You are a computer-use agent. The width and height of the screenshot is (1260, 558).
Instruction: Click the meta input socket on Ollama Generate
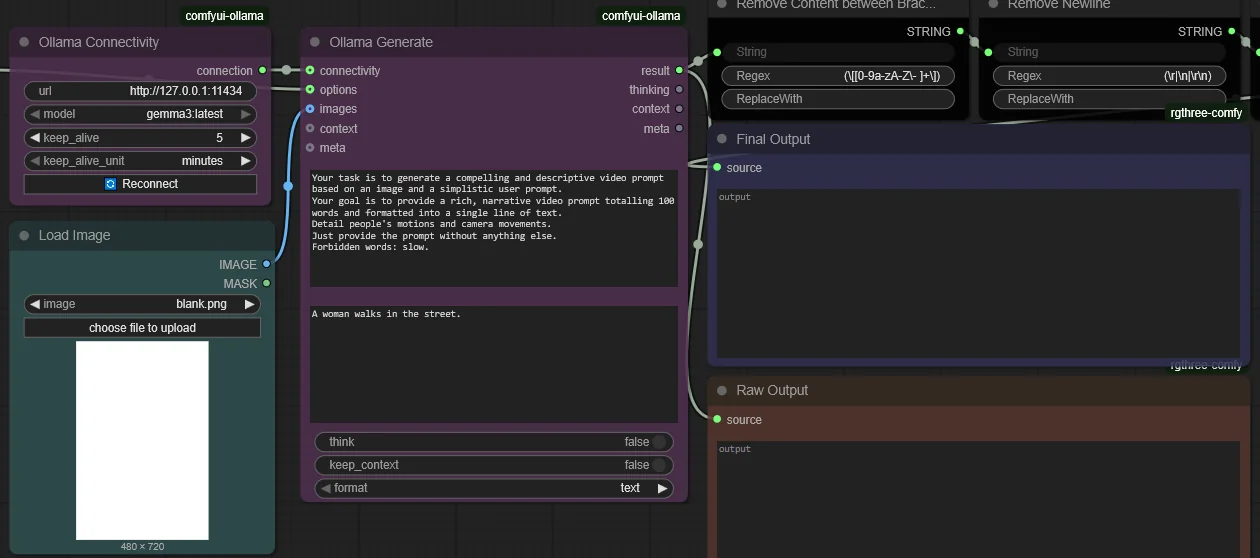(310, 147)
